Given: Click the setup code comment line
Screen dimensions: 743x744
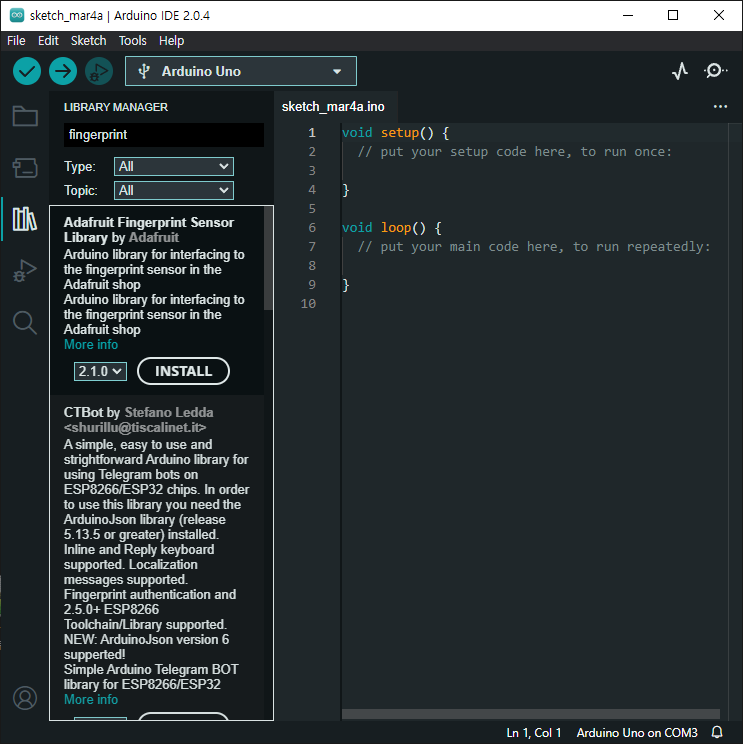Looking at the screenshot, I should (515, 152).
